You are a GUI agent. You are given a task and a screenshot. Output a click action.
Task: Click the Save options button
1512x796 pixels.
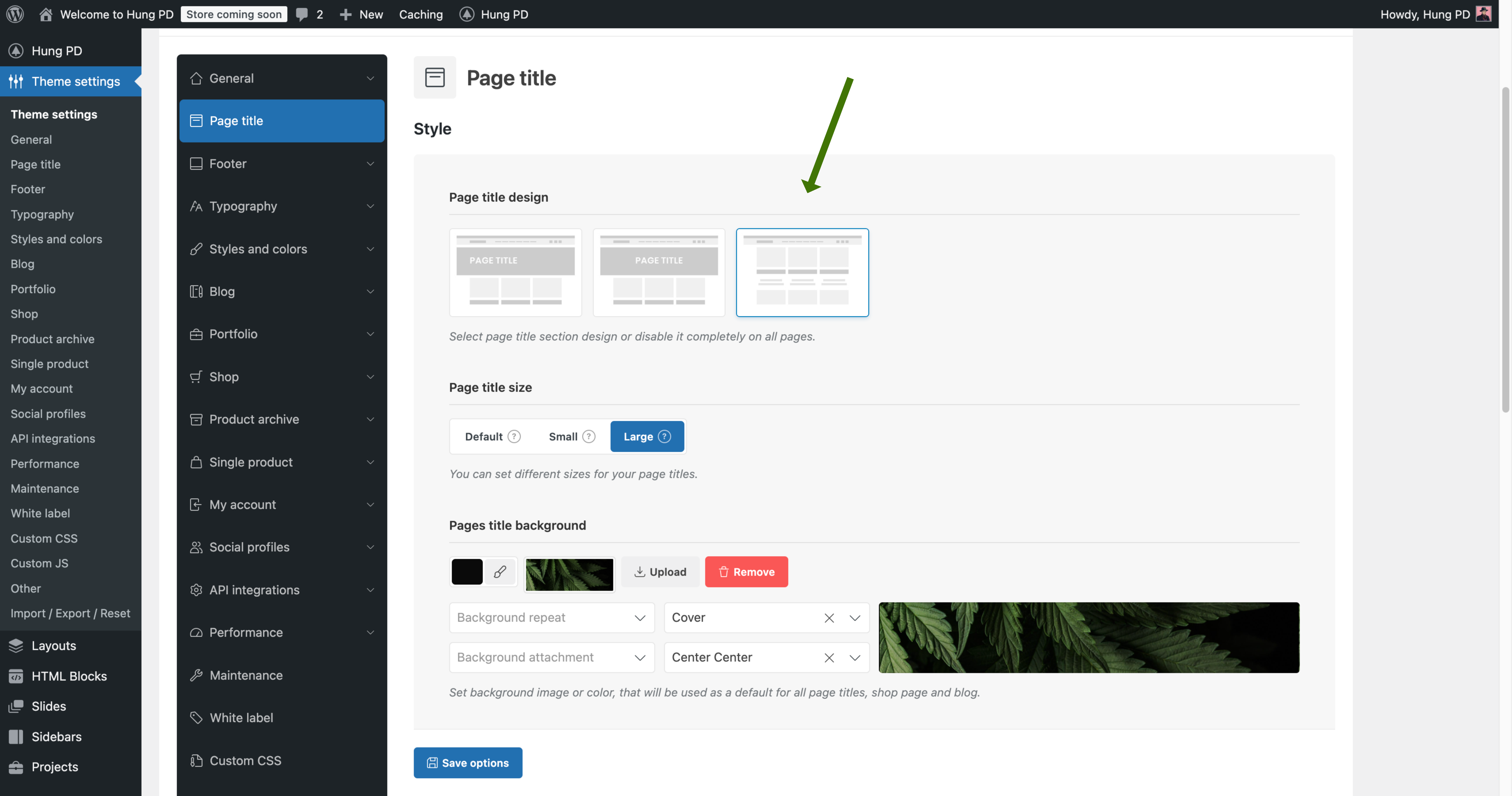[x=468, y=763]
